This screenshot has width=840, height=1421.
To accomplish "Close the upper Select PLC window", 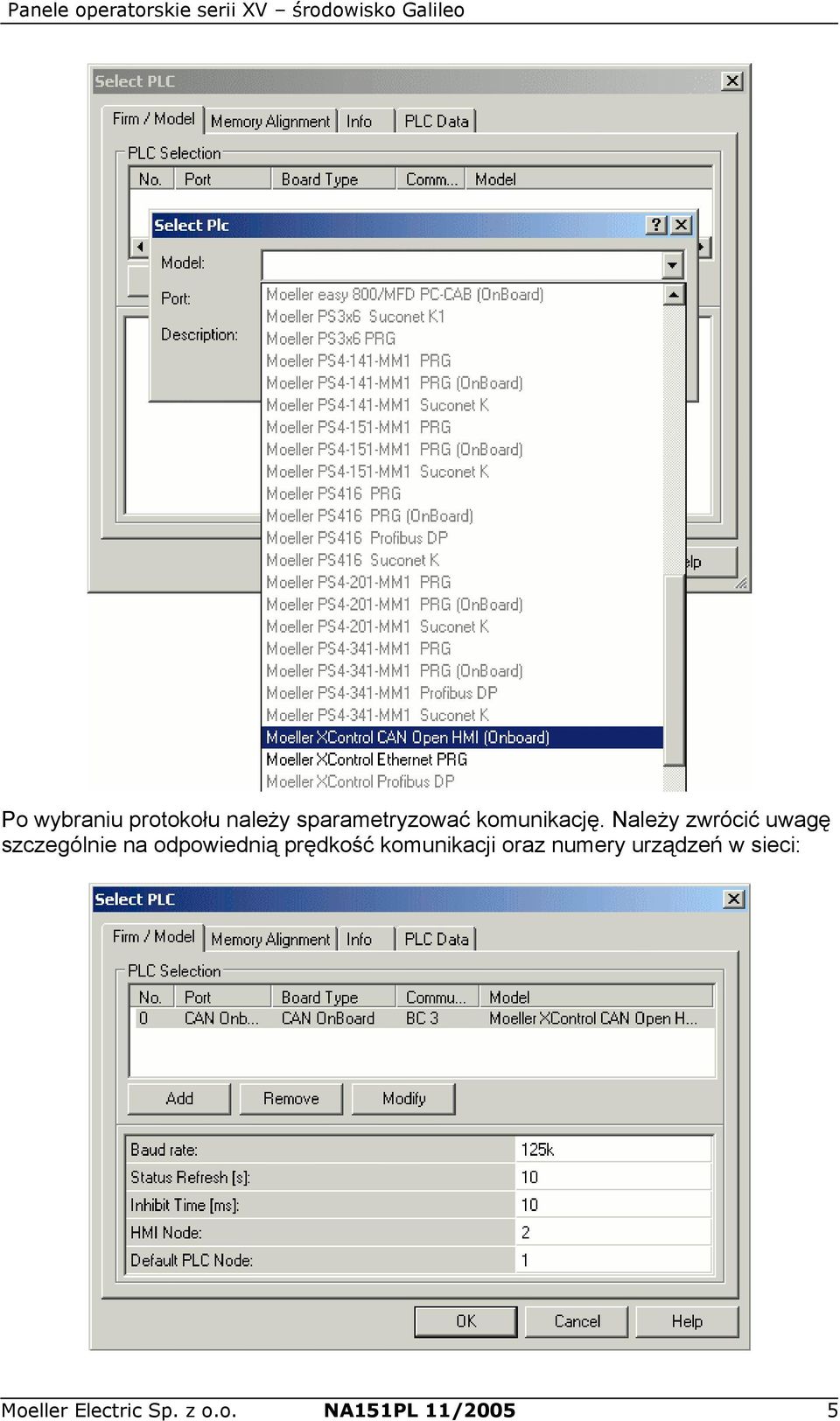I will coord(732,81).
